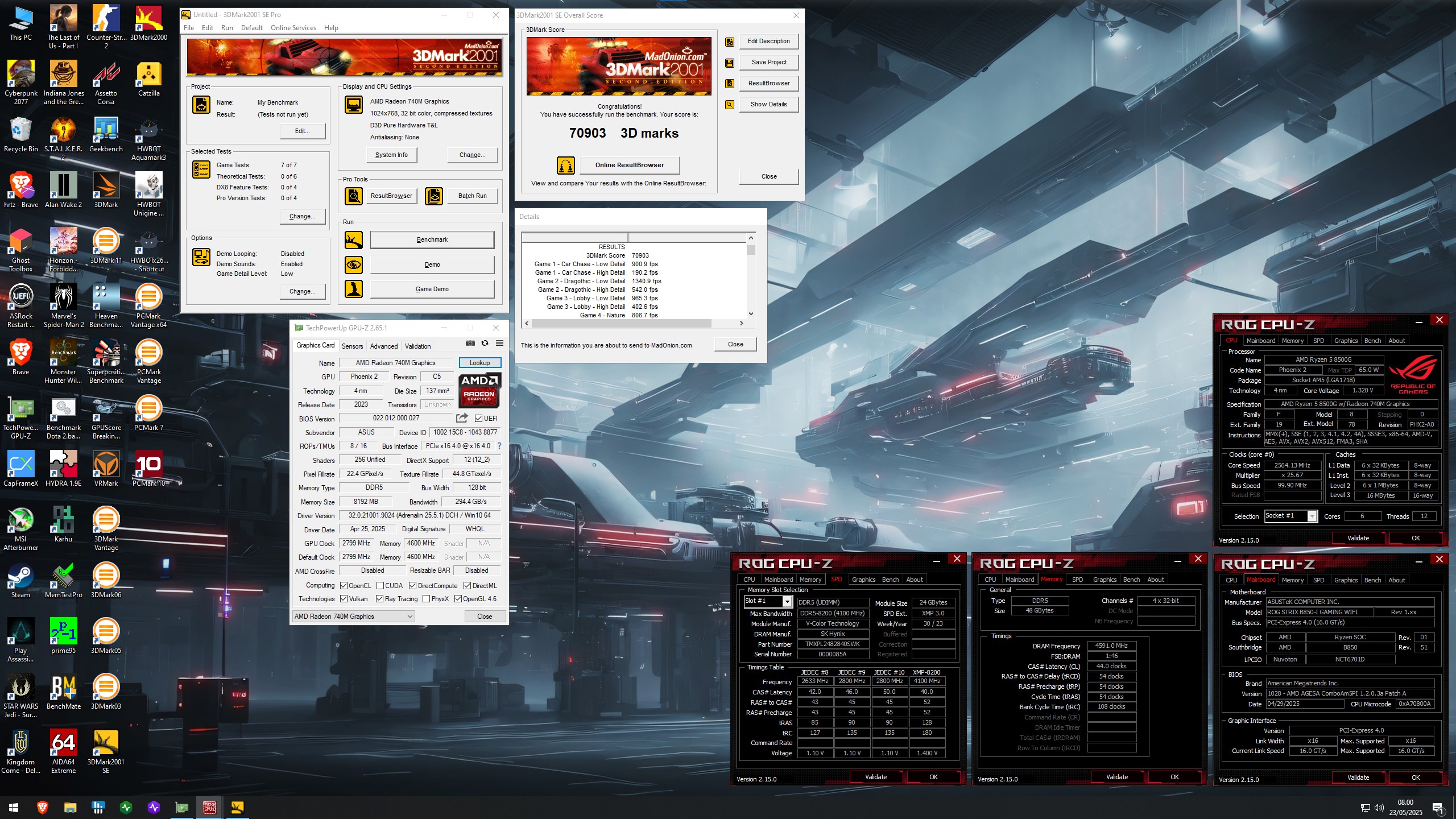Switch to the Validation tab in GPU-Z
Image resolution: width=1456 pixels, height=819 pixels.
tap(417, 346)
